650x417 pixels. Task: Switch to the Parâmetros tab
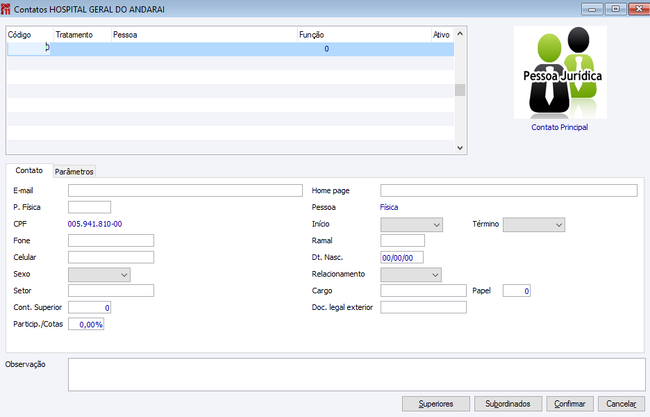pos(74,172)
